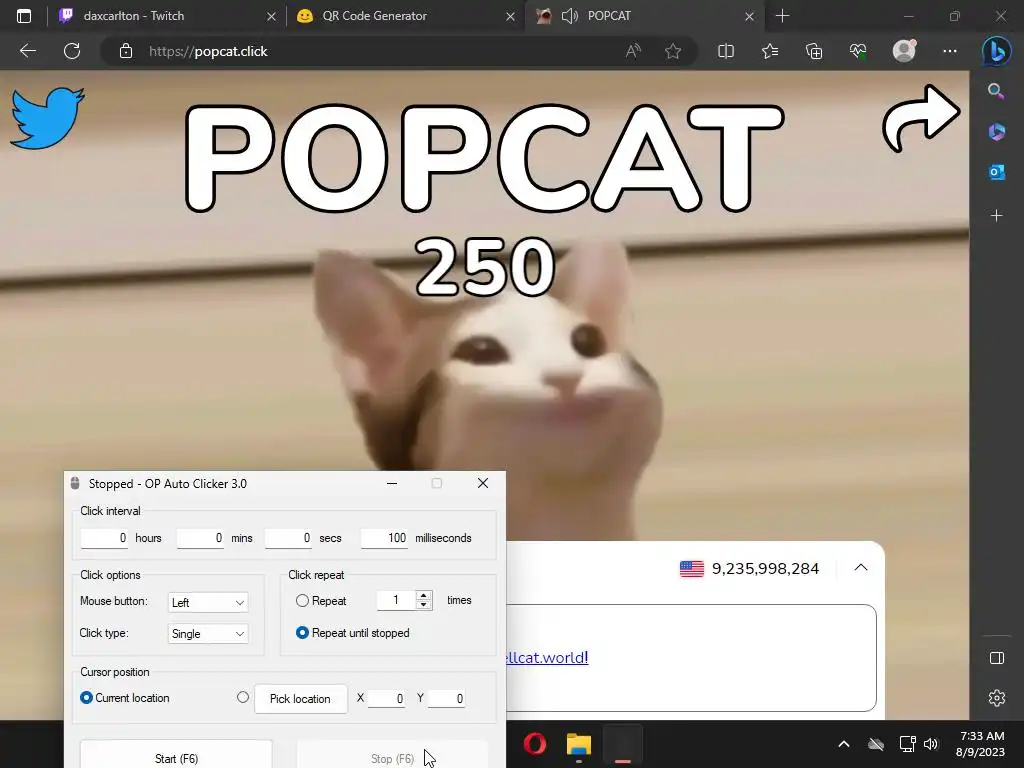The width and height of the screenshot is (1024, 768).
Task: Select the Repeat radio button
Action: 302,600
